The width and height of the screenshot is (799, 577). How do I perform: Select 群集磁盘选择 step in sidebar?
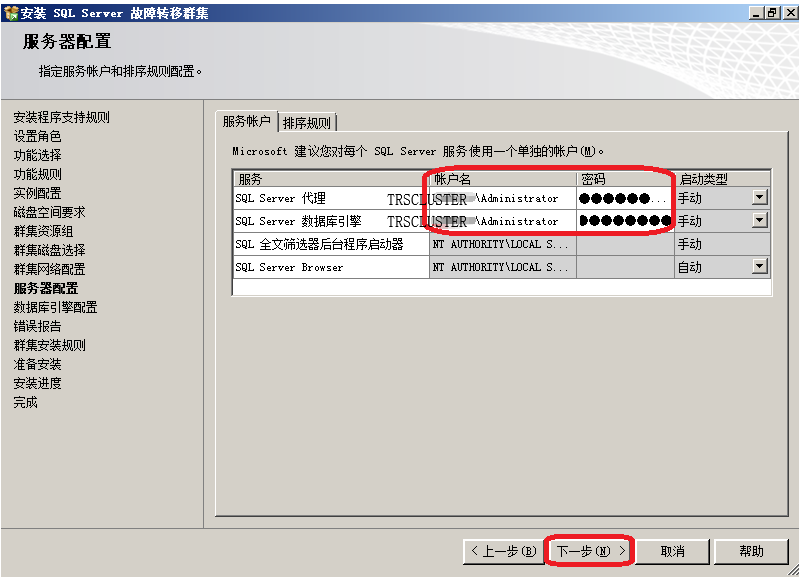click(x=49, y=250)
